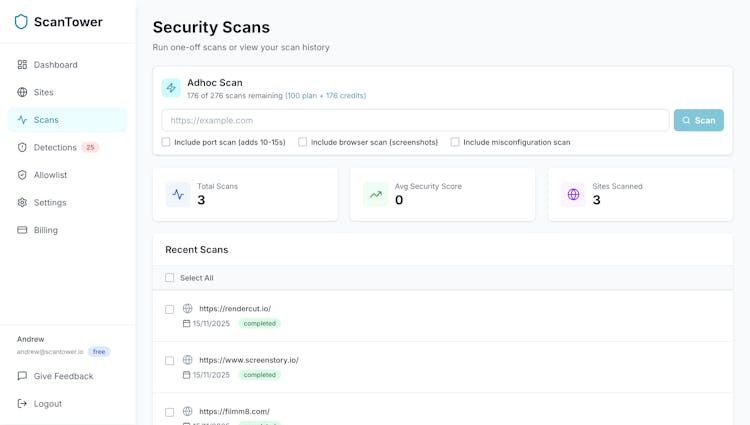This screenshot has height=425, width=750.
Task: Click the Sites Scanned globe icon
Action: pos(573,194)
